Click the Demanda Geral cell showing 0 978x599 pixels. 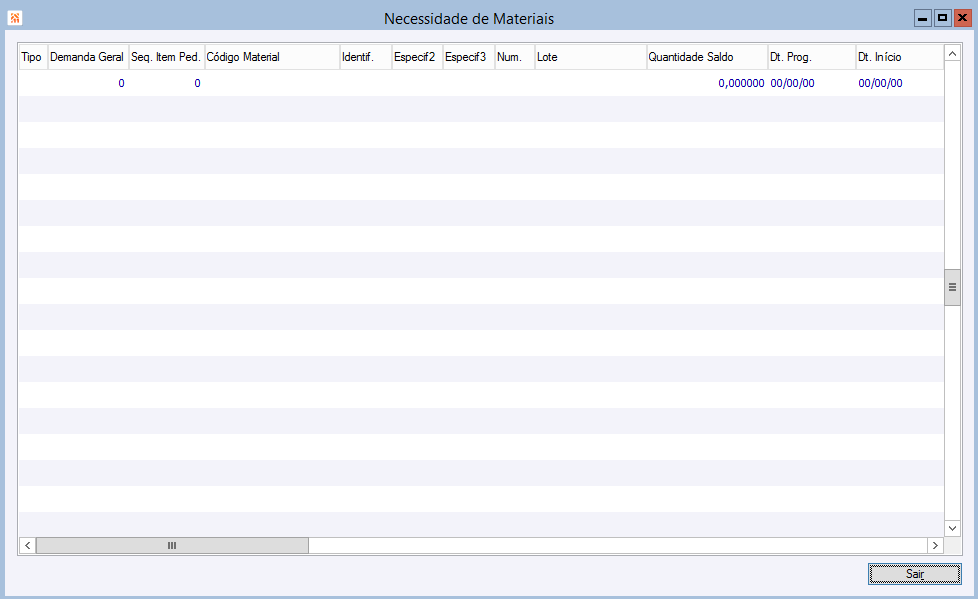coord(88,83)
